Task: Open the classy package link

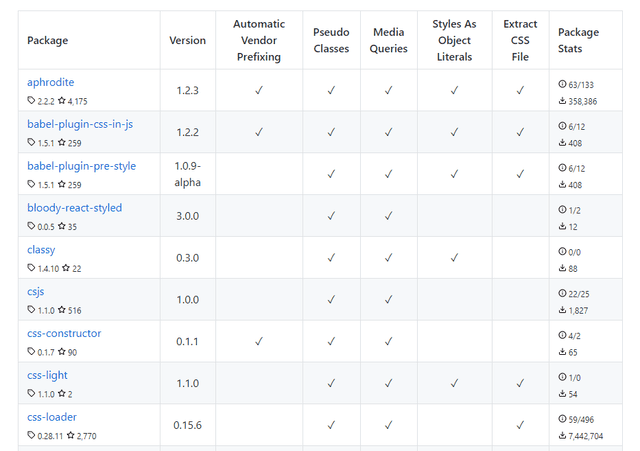Action: (41, 250)
